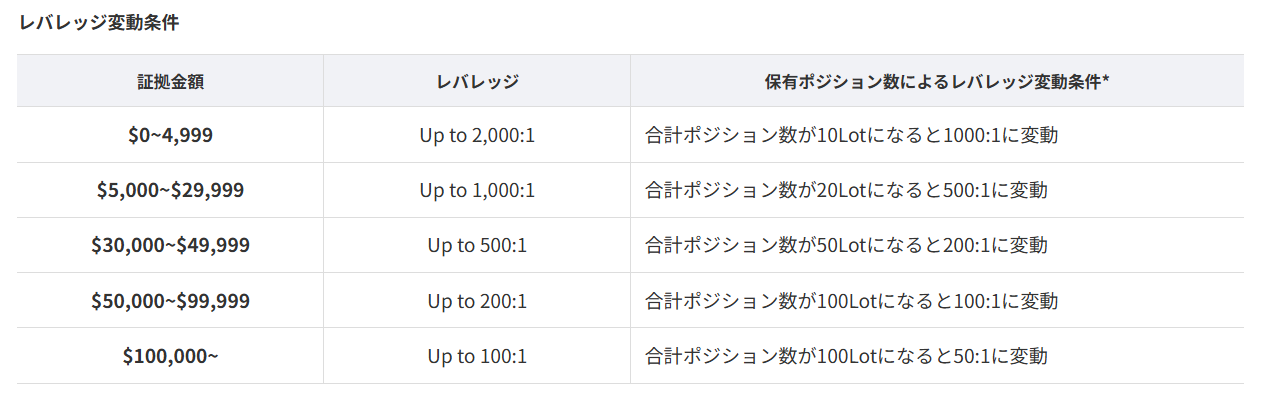Select the 100Lot to 50:1 condition text
This screenshot has height=407, width=1265.
coord(847,355)
